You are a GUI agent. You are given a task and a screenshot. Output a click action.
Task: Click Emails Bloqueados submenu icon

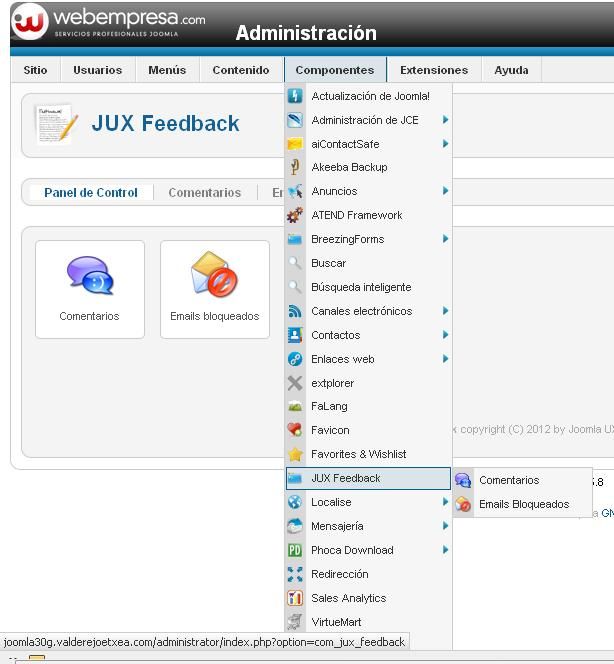pyautogui.click(x=463, y=504)
